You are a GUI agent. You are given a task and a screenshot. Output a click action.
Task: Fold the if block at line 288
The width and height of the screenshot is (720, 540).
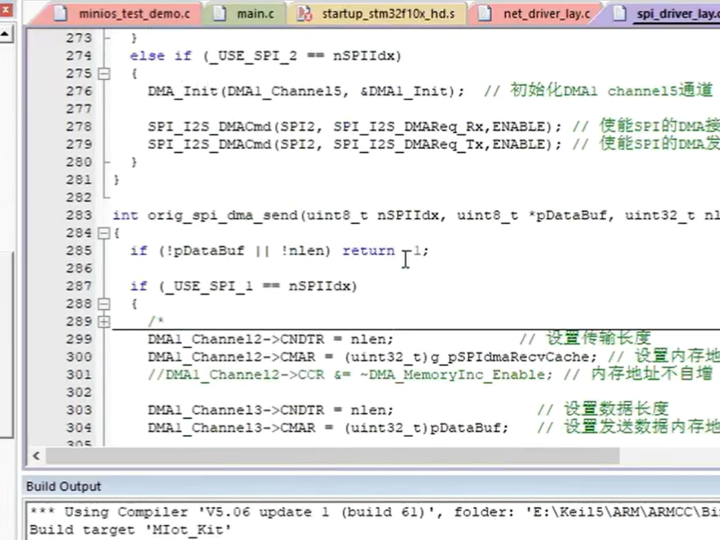pos(104,304)
